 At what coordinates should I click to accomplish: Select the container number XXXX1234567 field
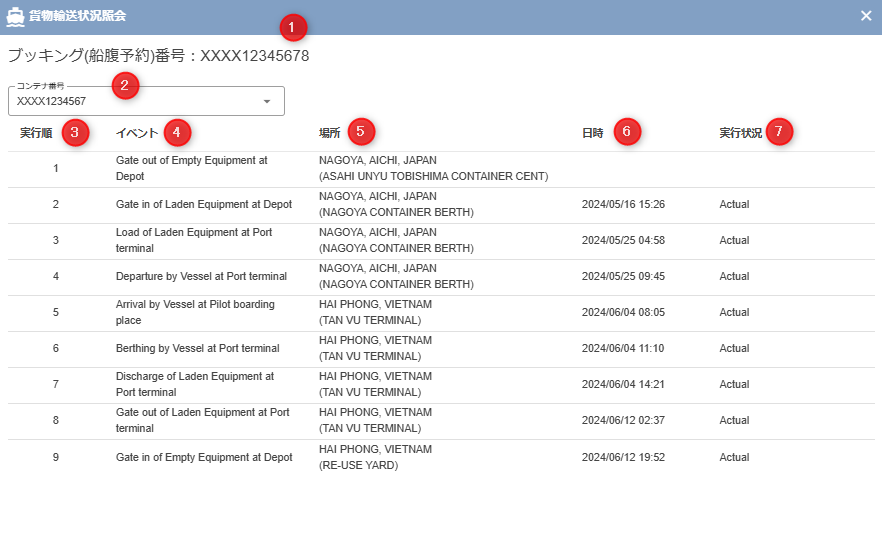pos(135,101)
